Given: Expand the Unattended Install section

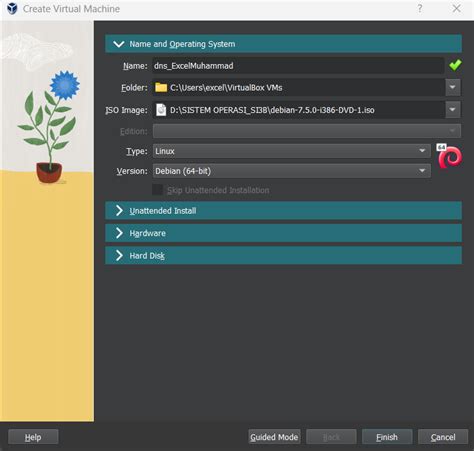Looking at the screenshot, I should (x=283, y=211).
